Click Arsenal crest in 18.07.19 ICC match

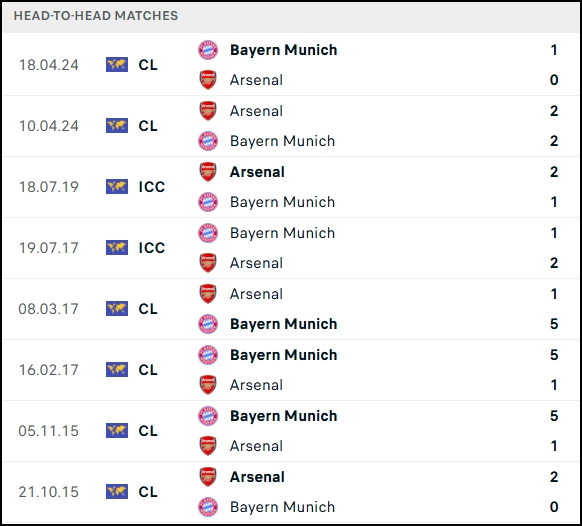coord(208,172)
